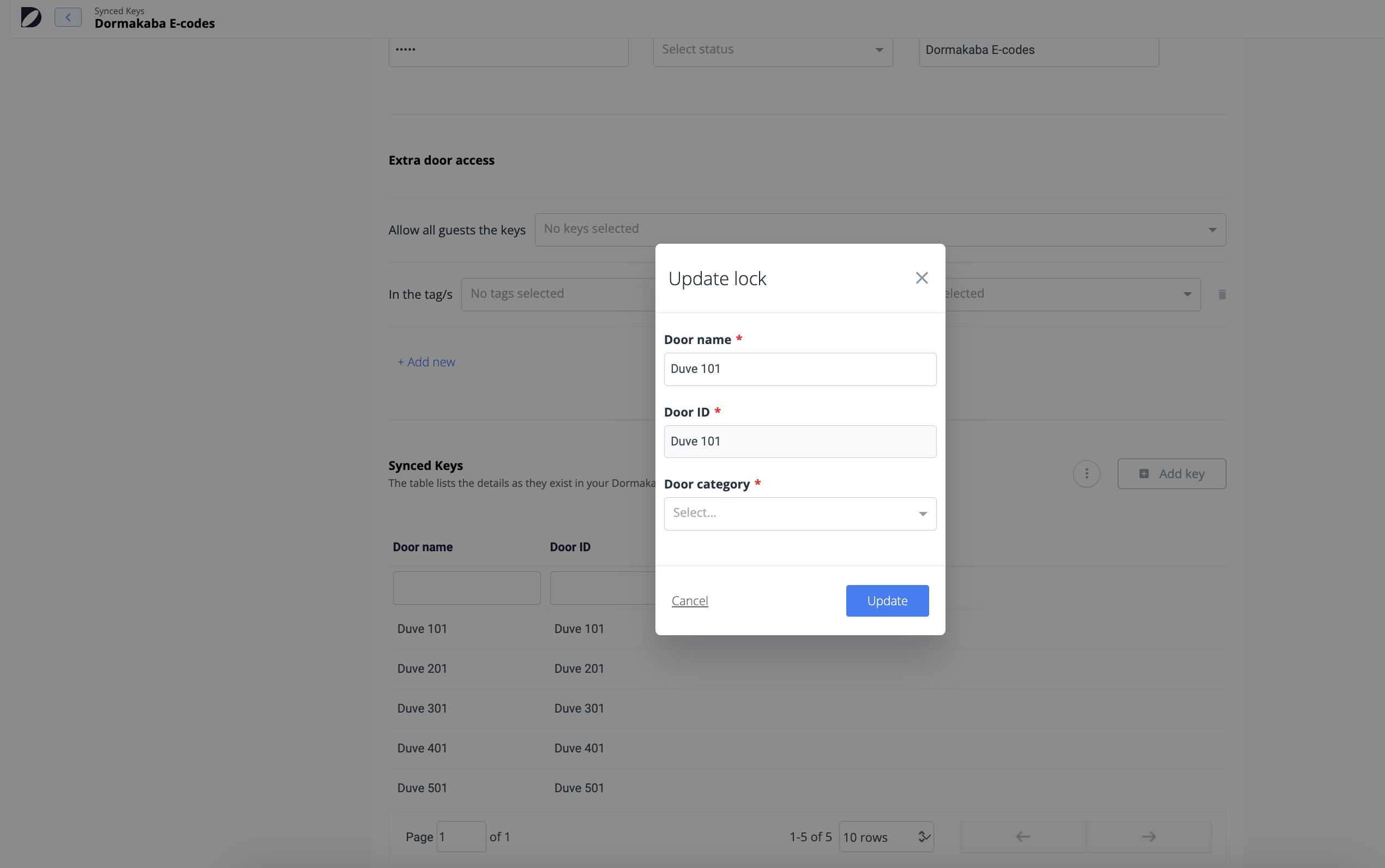Click Door ID cell Duve 301
Viewport: 1385px width, 868px height.
579,708
